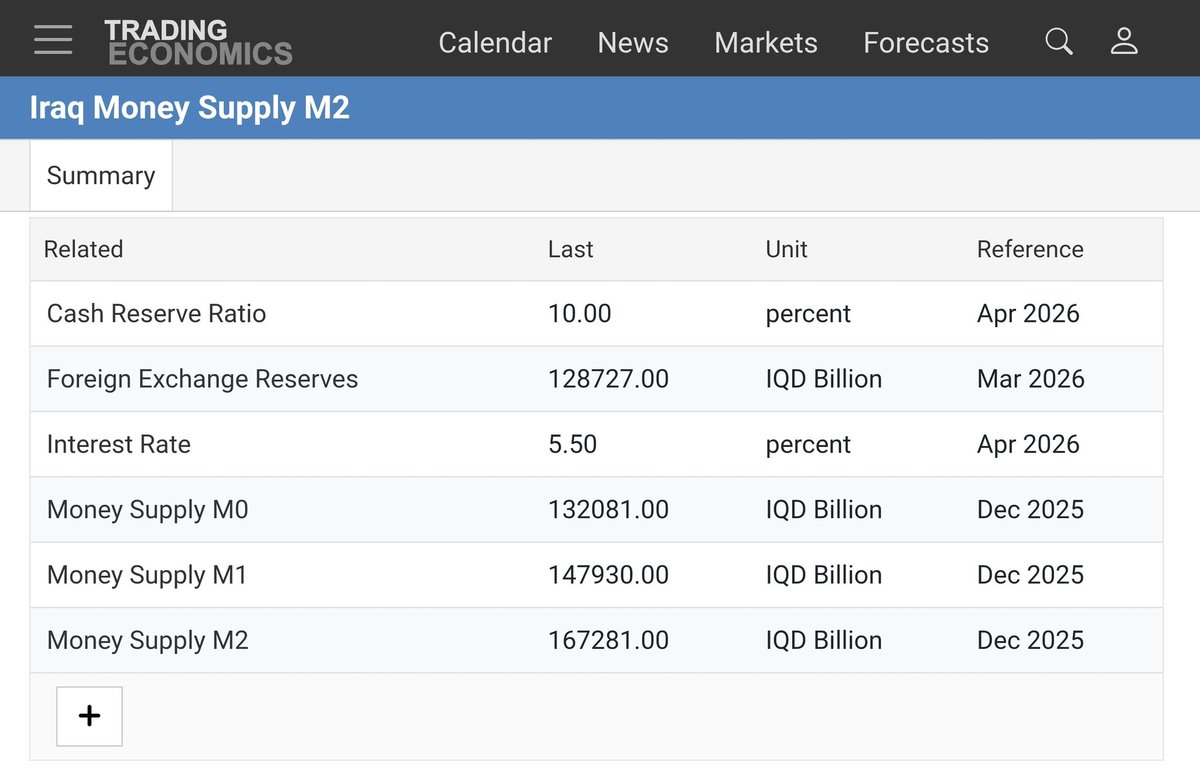The height and width of the screenshot is (775, 1200).
Task: Open the News menu item
Action: 633,43
